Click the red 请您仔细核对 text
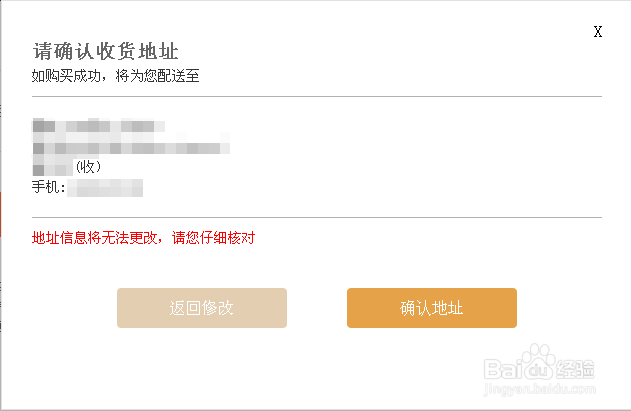 point(214,238)
